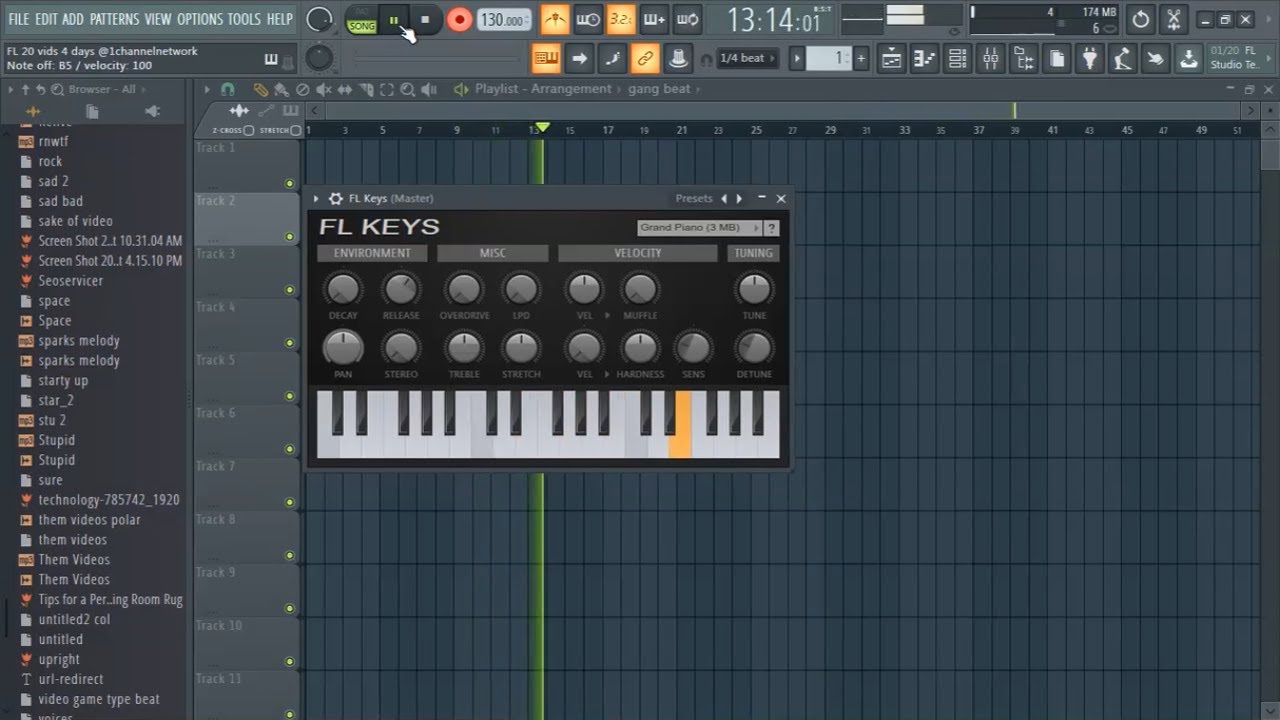1280x720 pixels.
Task: Toggle the 3-2-1 countdown before recording
Action: pyautogui.click(x=621, y=19)
